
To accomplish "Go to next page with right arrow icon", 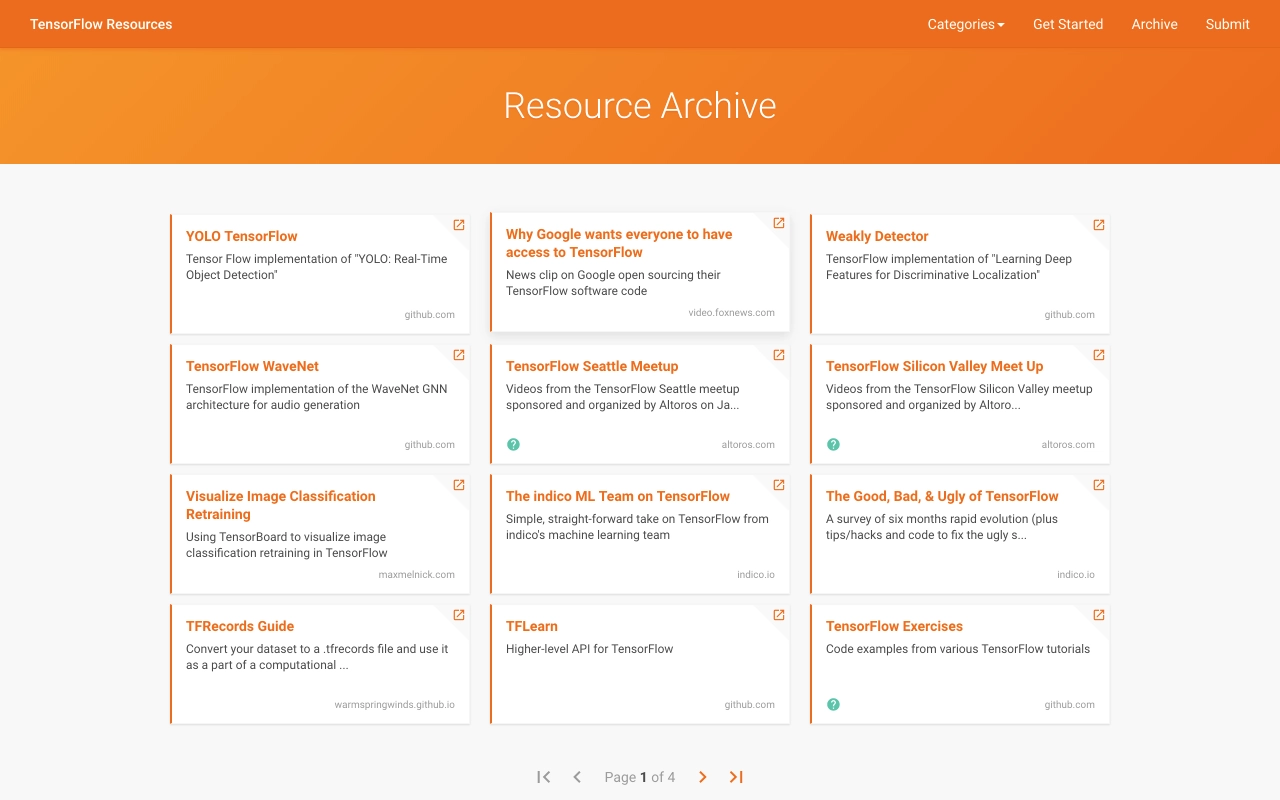I will coord(703,777).
